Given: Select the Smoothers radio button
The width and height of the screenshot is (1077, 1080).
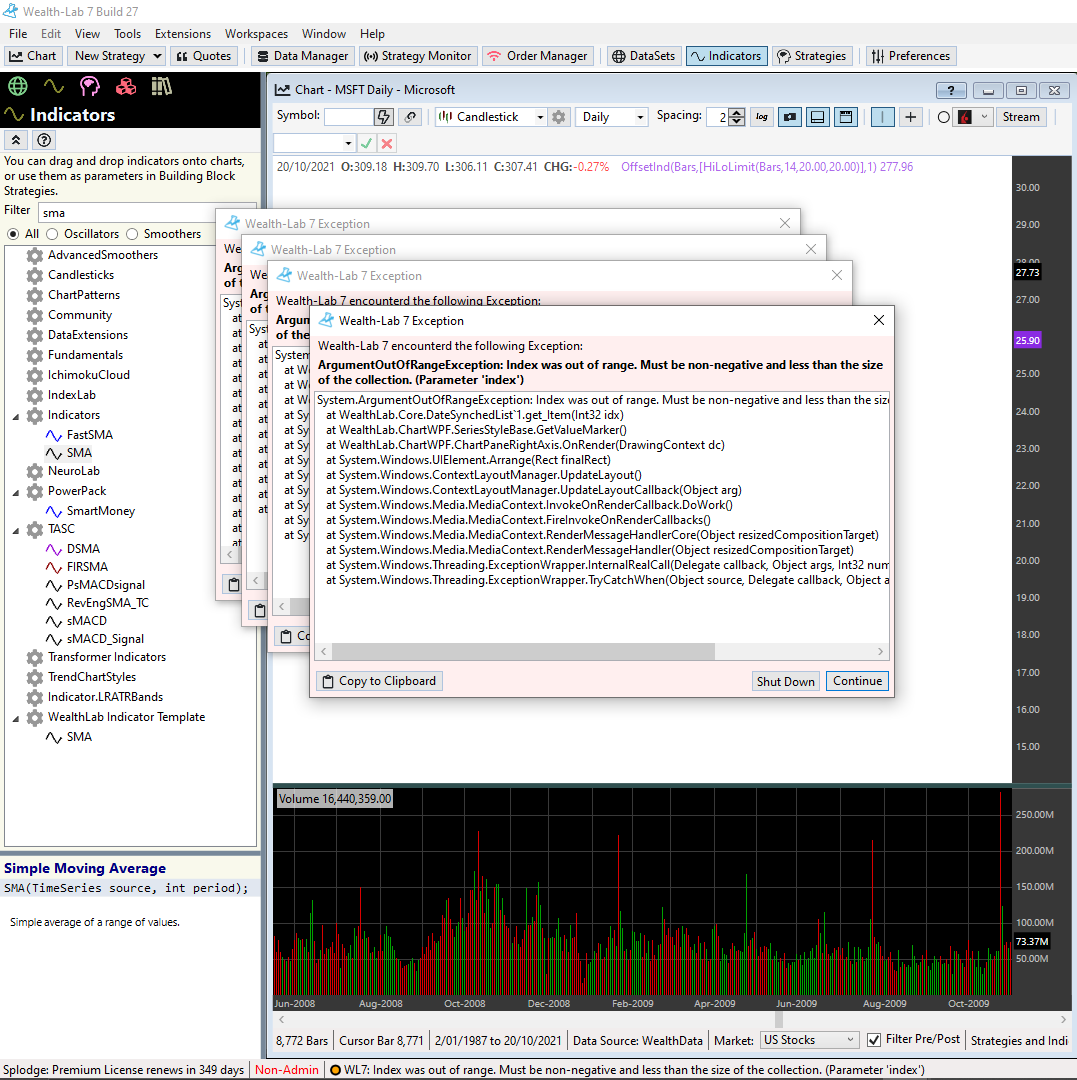Looking at the screenshot, I should click(133, 234).
